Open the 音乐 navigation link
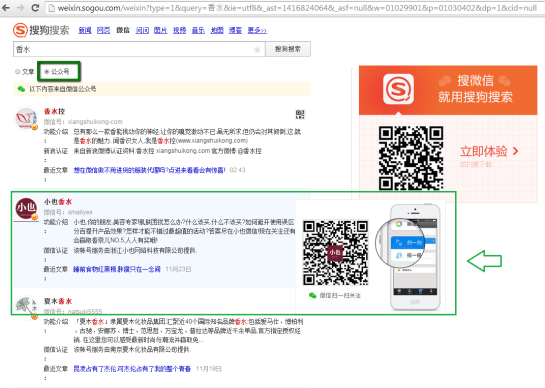This screenshot has height=388, width=545. tap(198, 31)
